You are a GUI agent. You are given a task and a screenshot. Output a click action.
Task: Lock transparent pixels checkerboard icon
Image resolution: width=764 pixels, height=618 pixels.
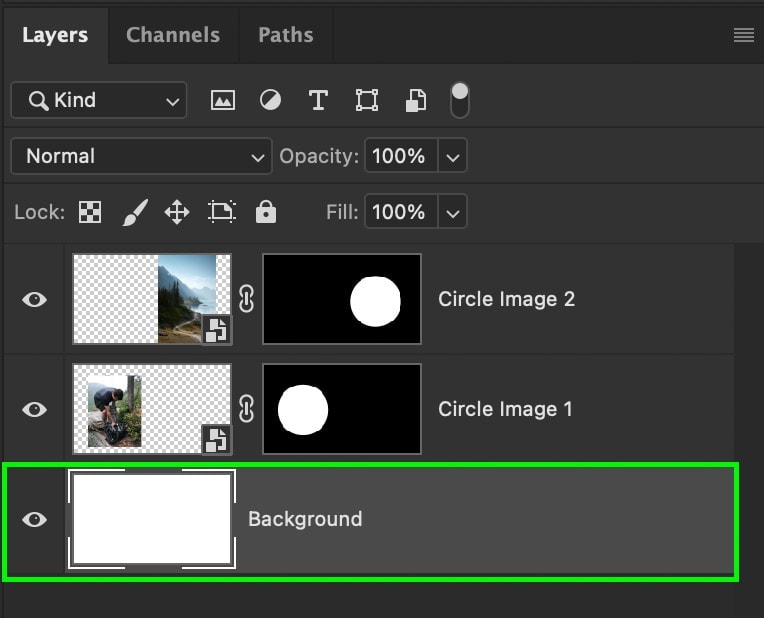coord(90,212)
